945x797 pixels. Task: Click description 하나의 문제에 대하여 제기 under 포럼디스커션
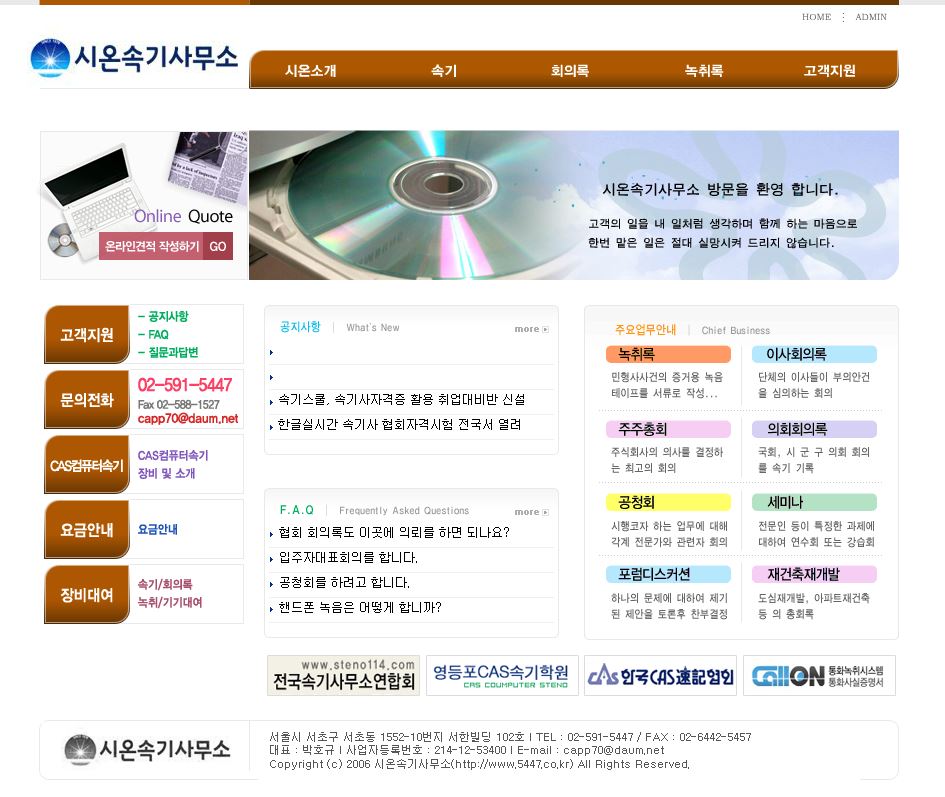click(x=669, y=598)
